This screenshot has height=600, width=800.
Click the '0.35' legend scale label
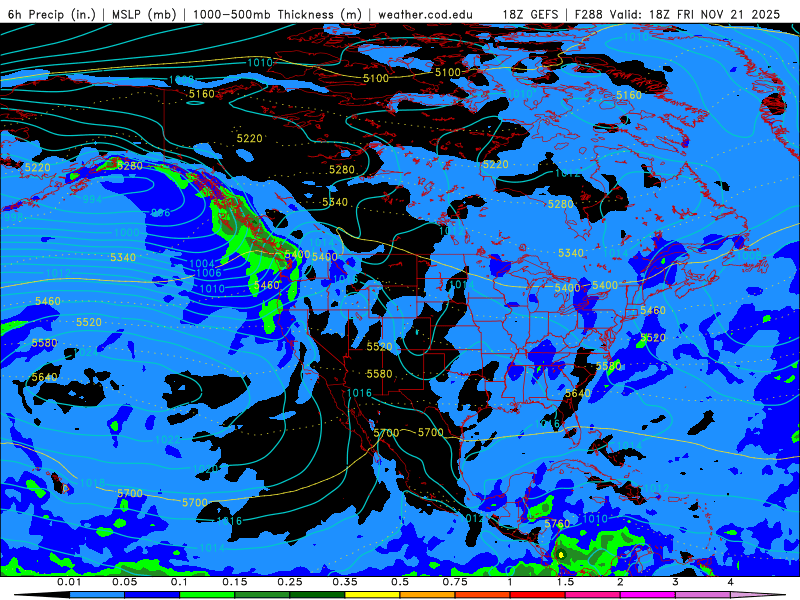click(x=345, y=582)
